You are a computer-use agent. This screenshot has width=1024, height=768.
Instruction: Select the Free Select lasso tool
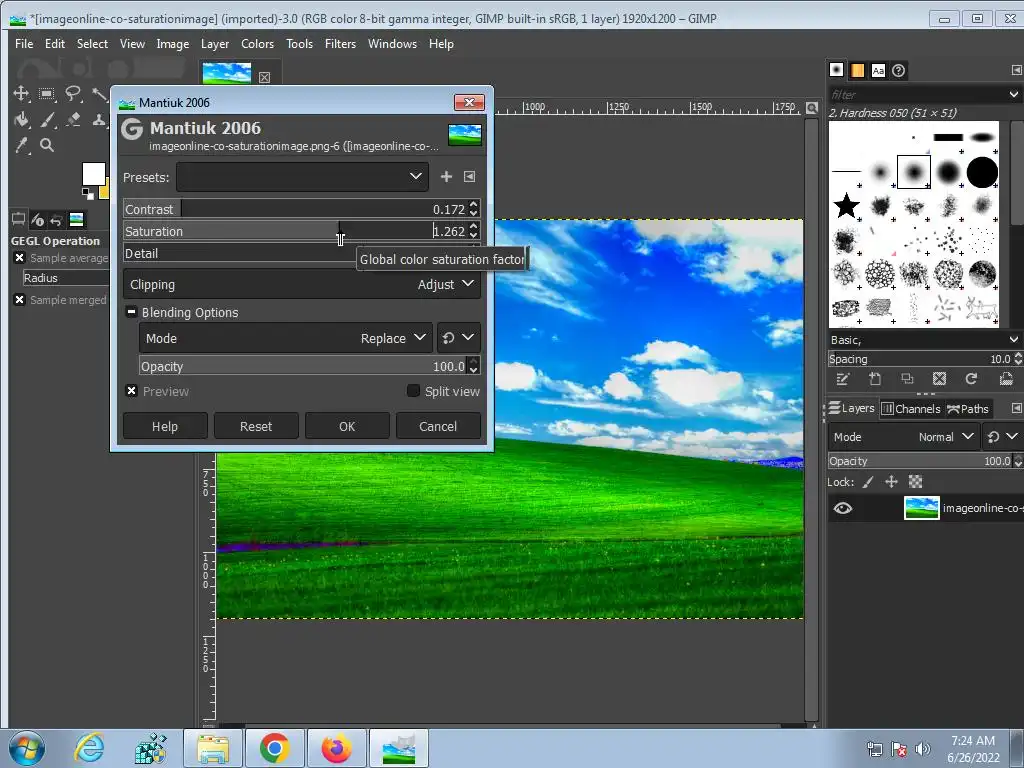73,93
